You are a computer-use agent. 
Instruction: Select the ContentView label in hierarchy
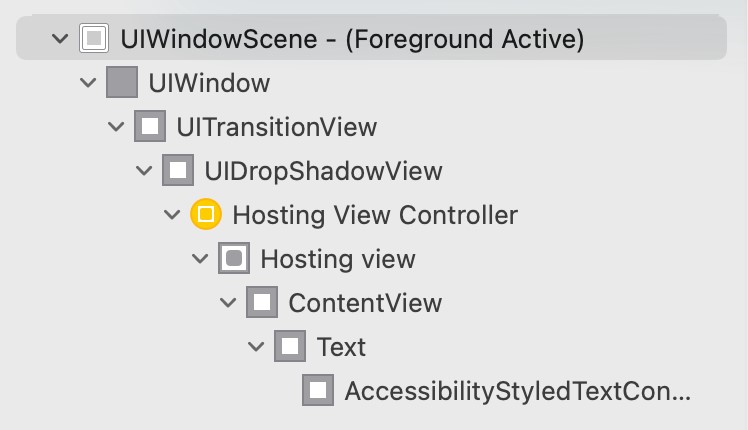(365, 303)
